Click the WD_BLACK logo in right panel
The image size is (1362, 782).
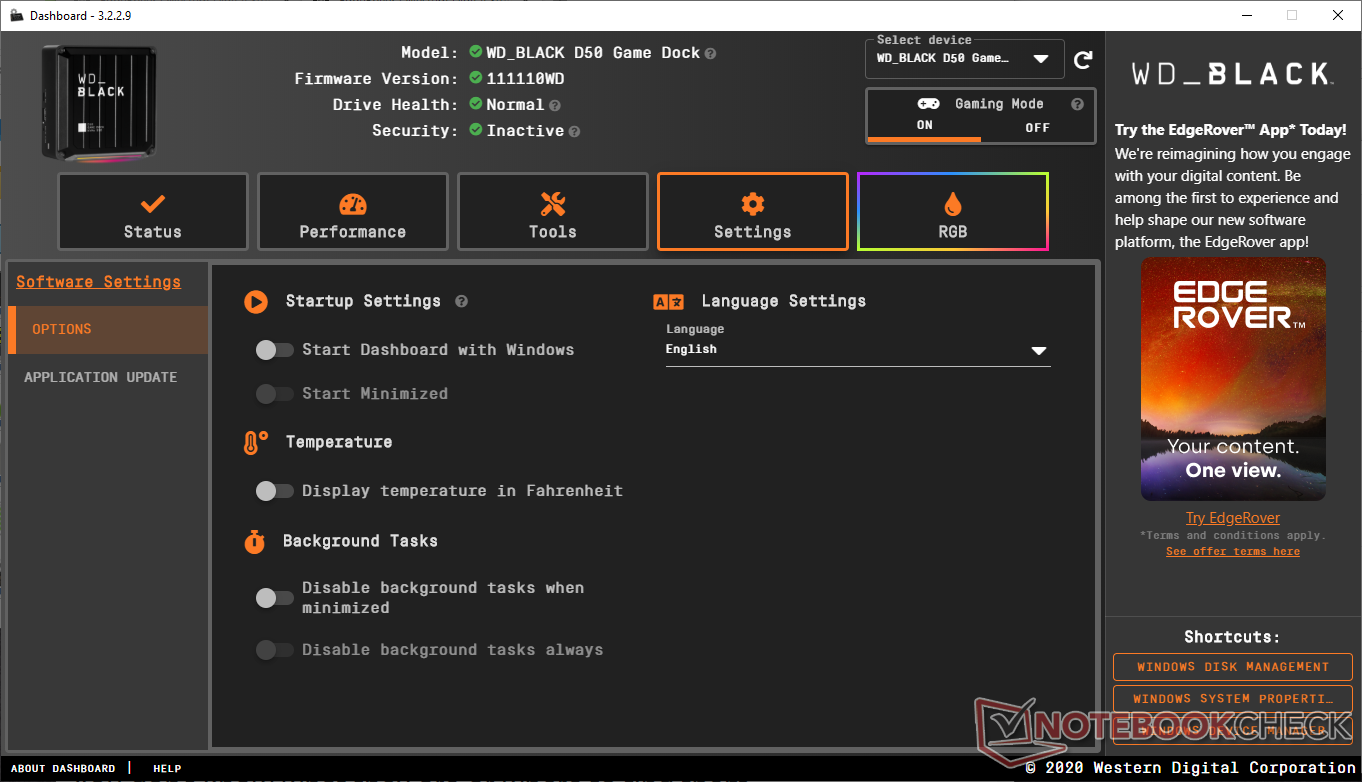point(1232,73)
